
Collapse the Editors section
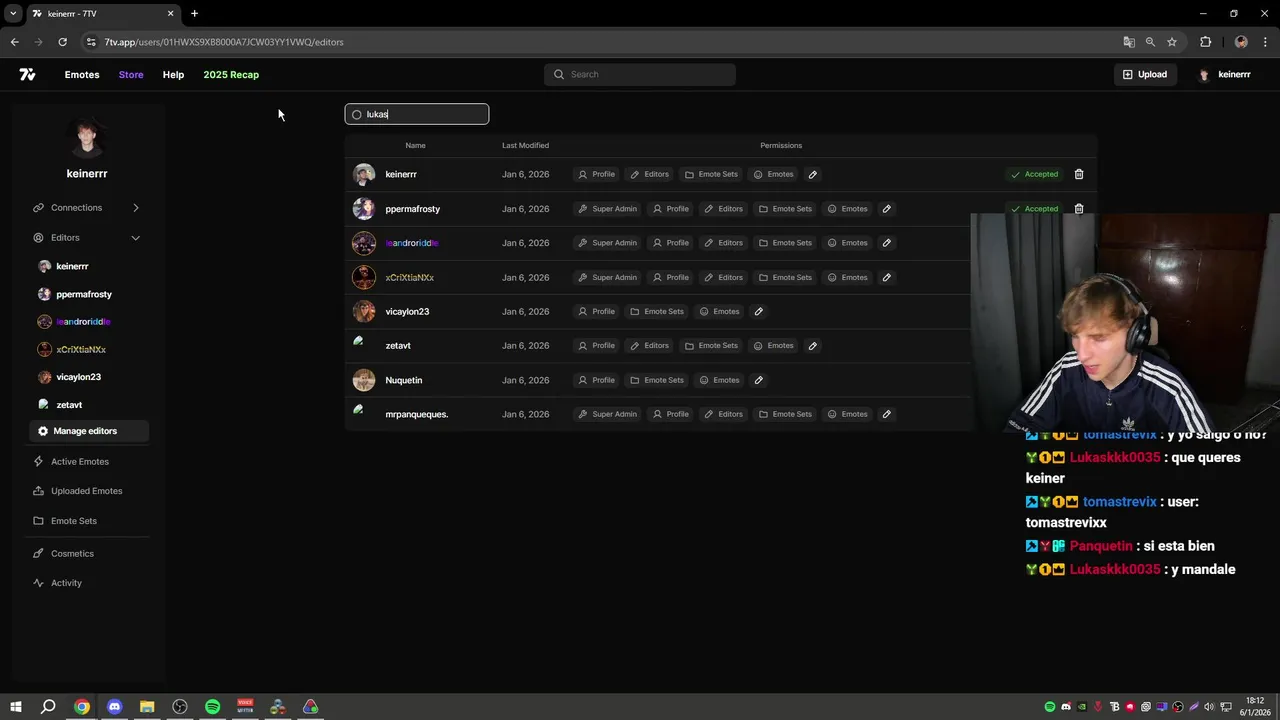(x=86, y=237)
